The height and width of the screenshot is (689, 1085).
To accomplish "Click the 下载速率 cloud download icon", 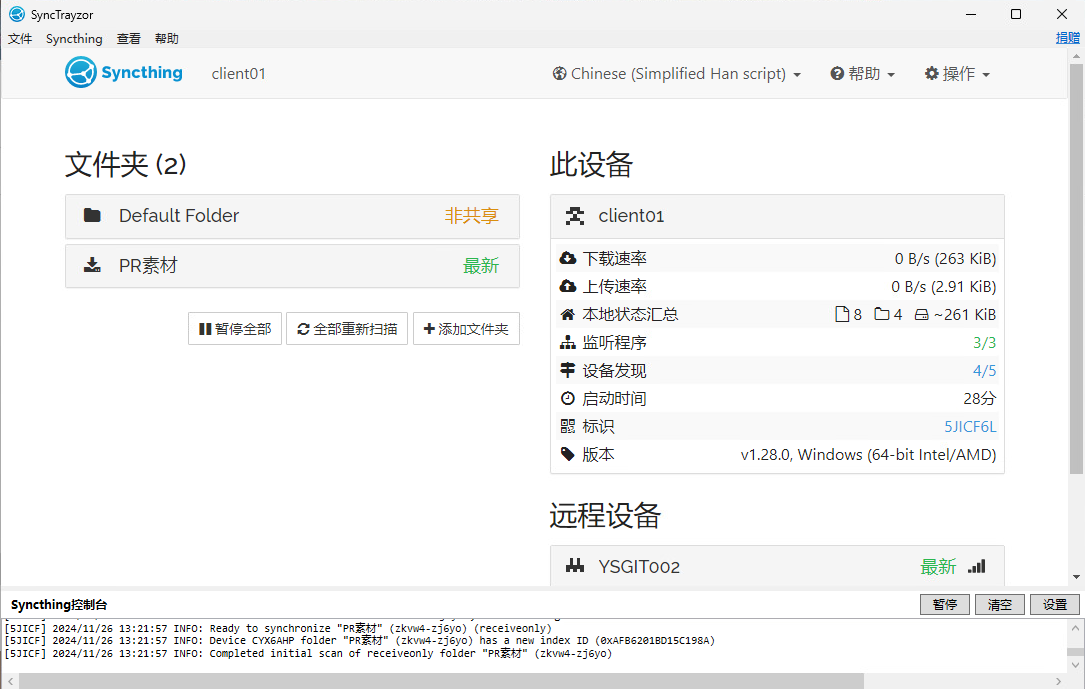I will 567,258.
